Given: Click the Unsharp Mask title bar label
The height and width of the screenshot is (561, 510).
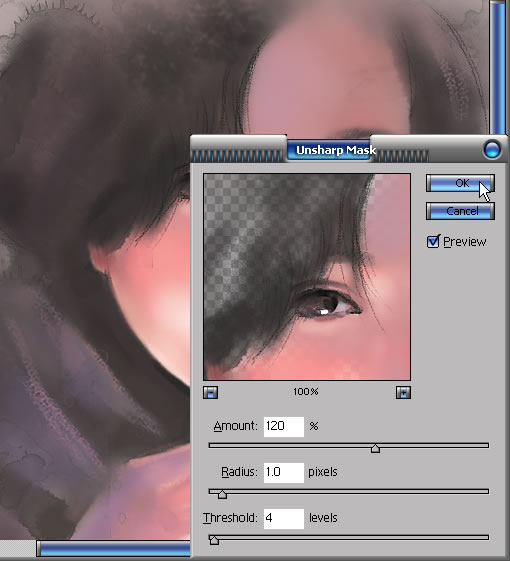Looking at the screenshot, I should (336, 150).
